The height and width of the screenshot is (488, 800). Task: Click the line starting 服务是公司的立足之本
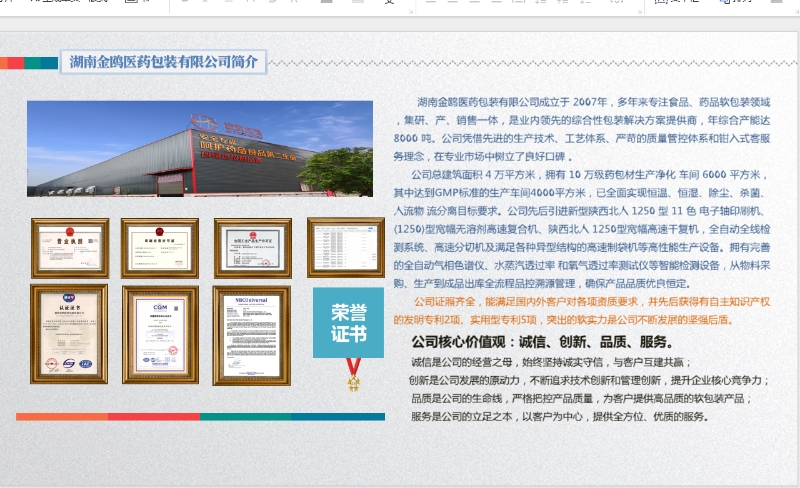tap(560, 416)
